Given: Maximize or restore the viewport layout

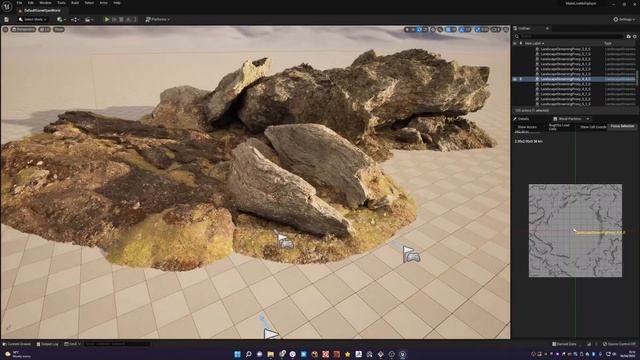Looking at the screenshot, I should (x=506, y=29).
